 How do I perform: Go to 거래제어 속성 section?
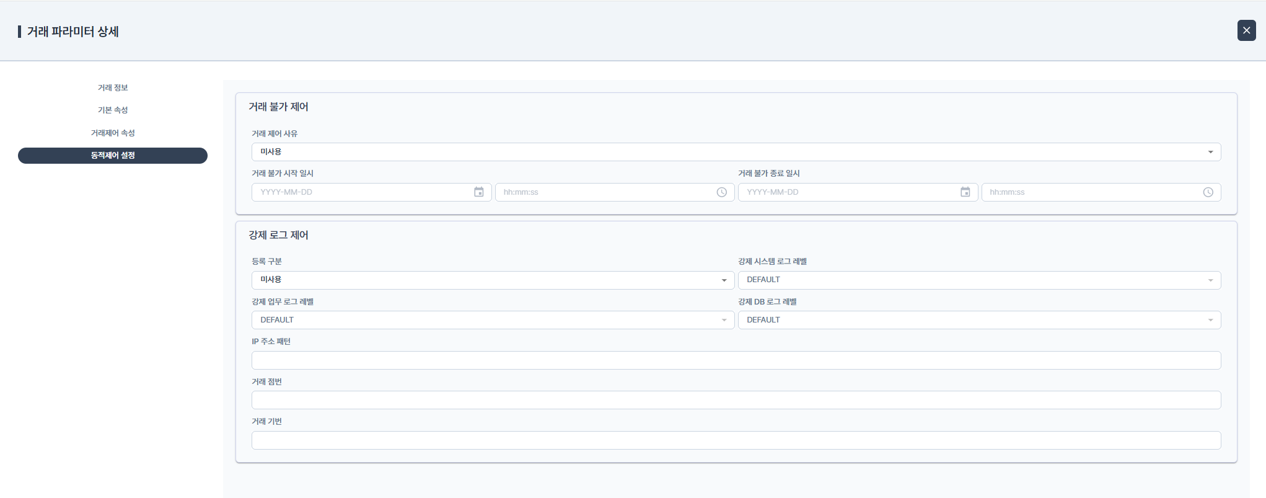[113, 133]
